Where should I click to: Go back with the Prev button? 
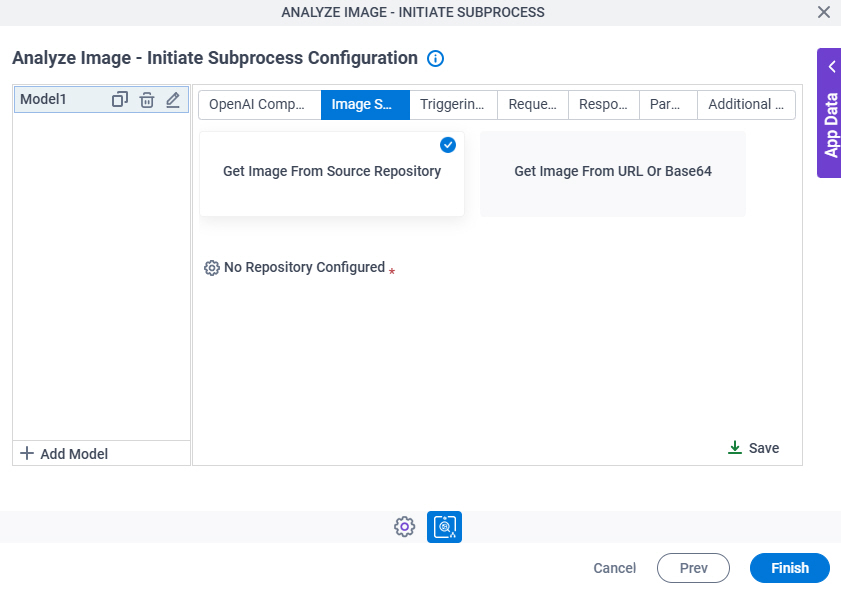pyautogui.click(x=693, y=568)
